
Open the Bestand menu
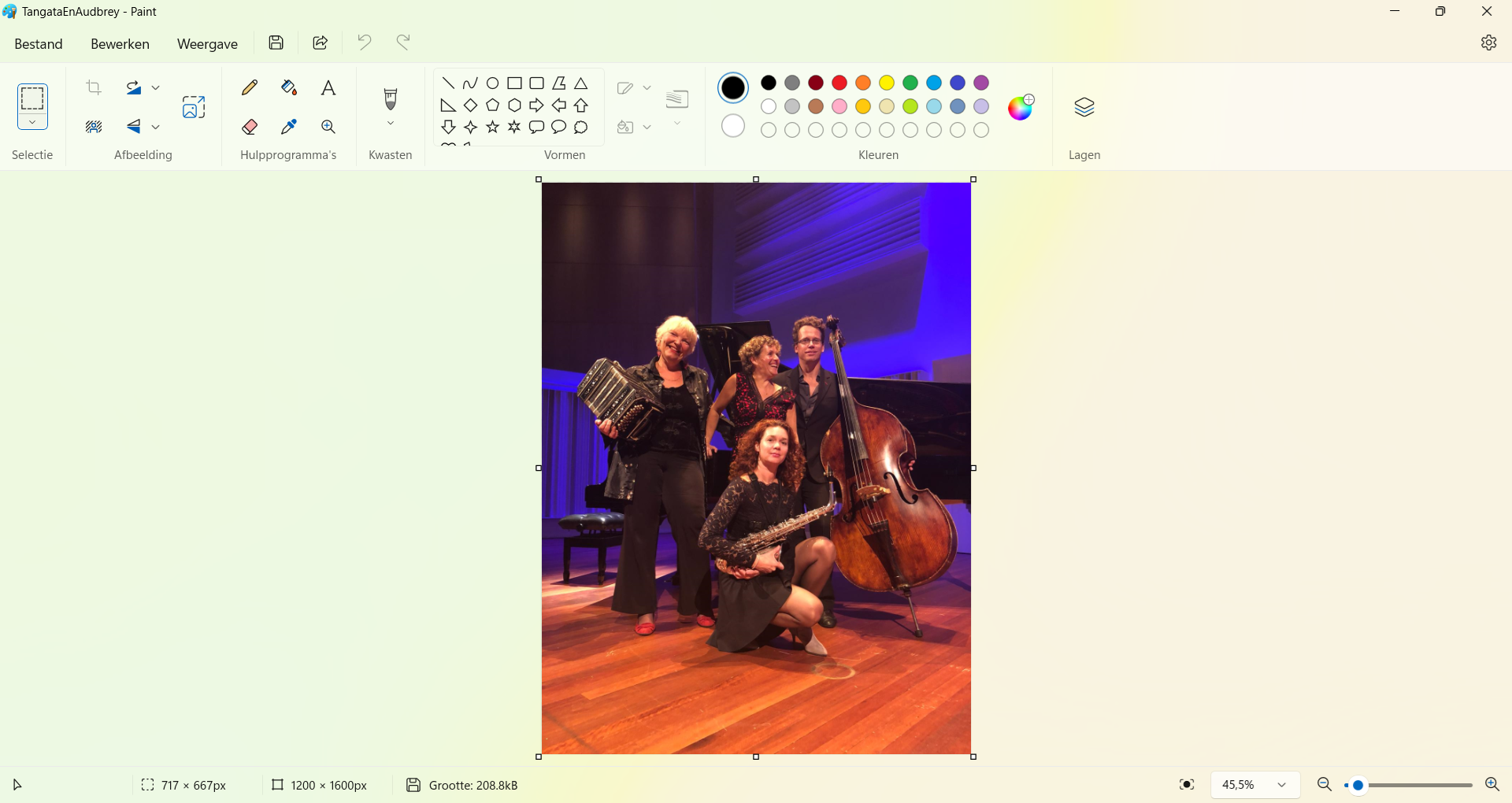point(39,44)
